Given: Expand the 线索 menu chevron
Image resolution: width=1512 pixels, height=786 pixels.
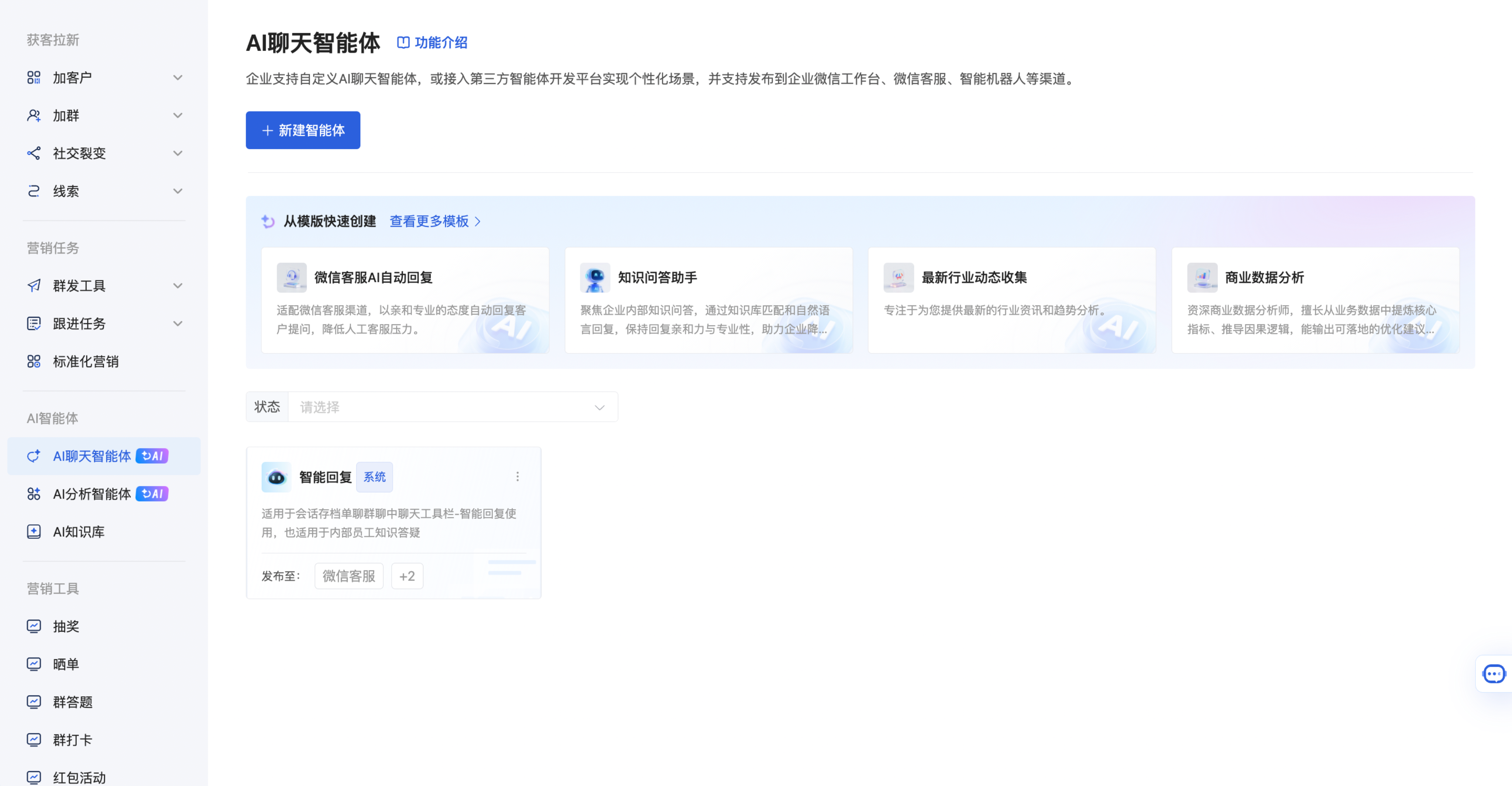Looking at the screenshot, I should [x=178, y=191].
